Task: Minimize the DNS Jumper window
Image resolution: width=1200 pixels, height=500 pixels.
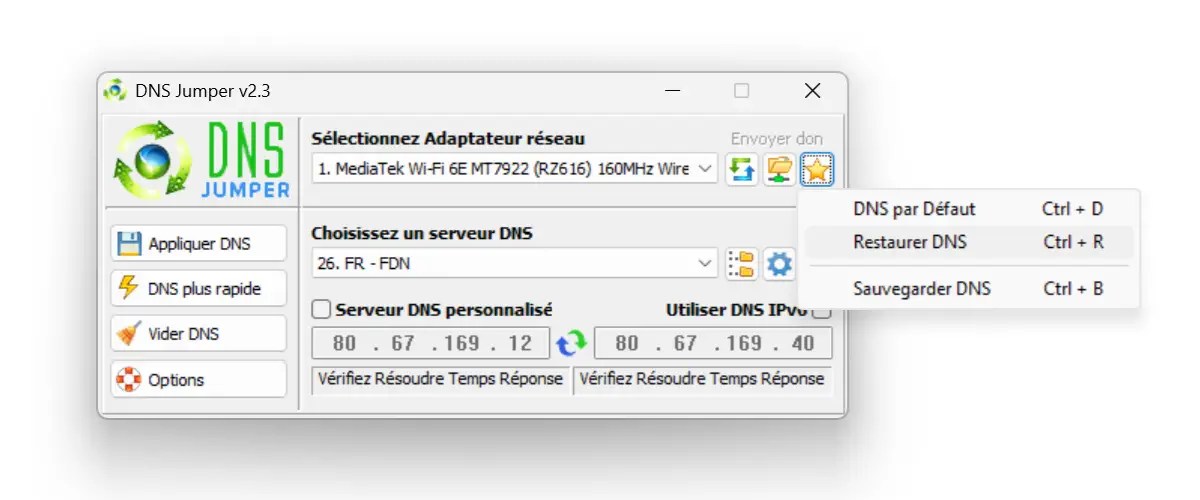Action: coord(671,91)
